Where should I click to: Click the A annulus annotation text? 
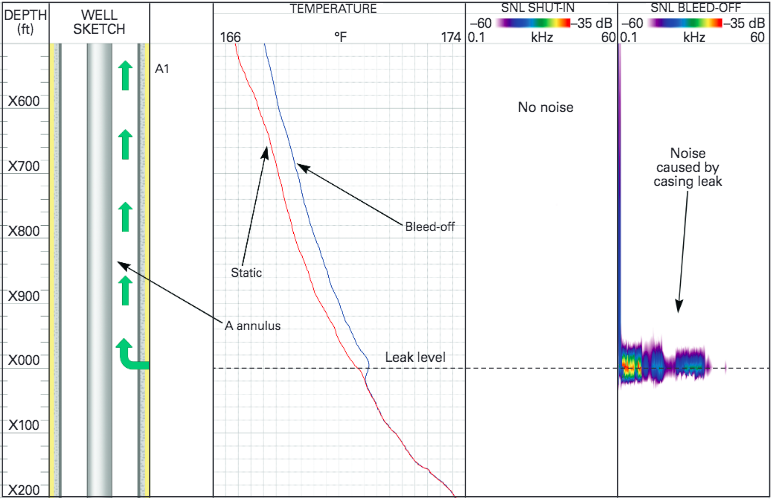tap(253, 326)
